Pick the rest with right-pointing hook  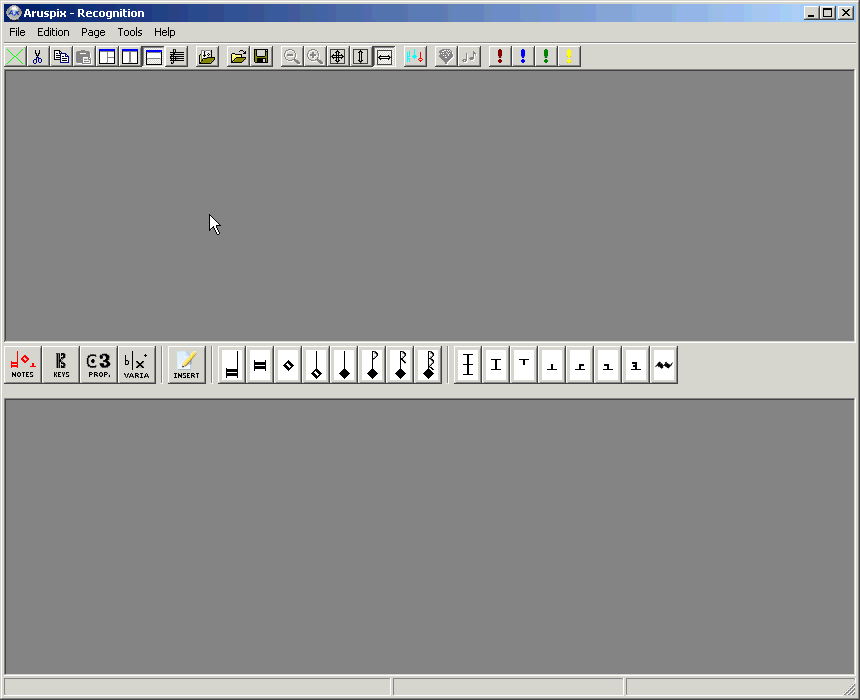pos(580,365)
